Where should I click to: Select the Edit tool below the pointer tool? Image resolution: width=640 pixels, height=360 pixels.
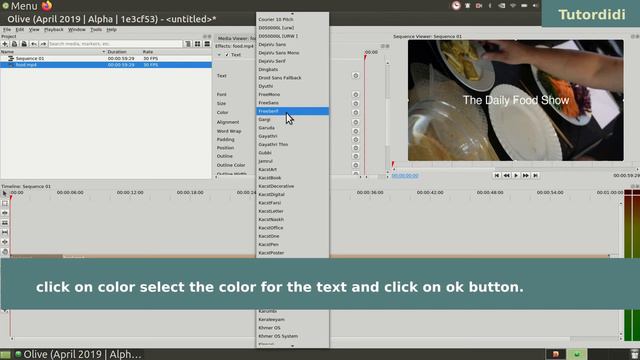5,203
